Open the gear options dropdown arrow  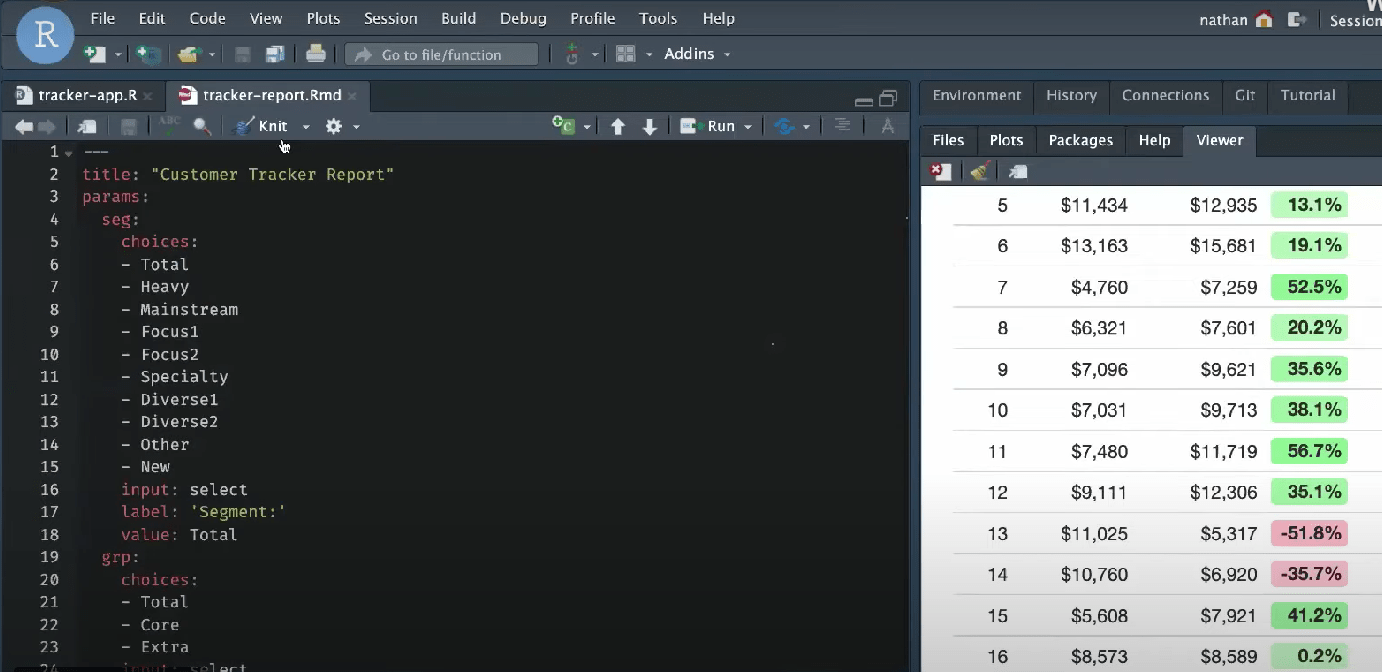tap(356, 127)
